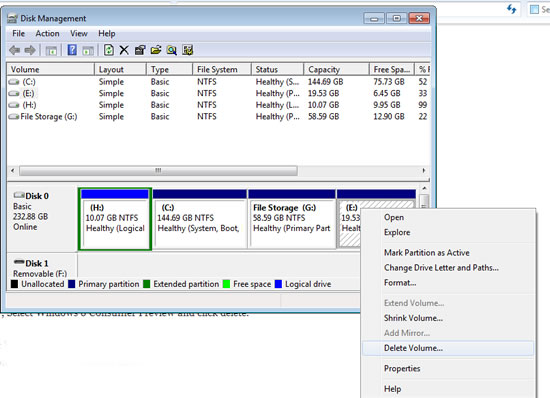Choose Format... from the context menu

tap(449, 283)
